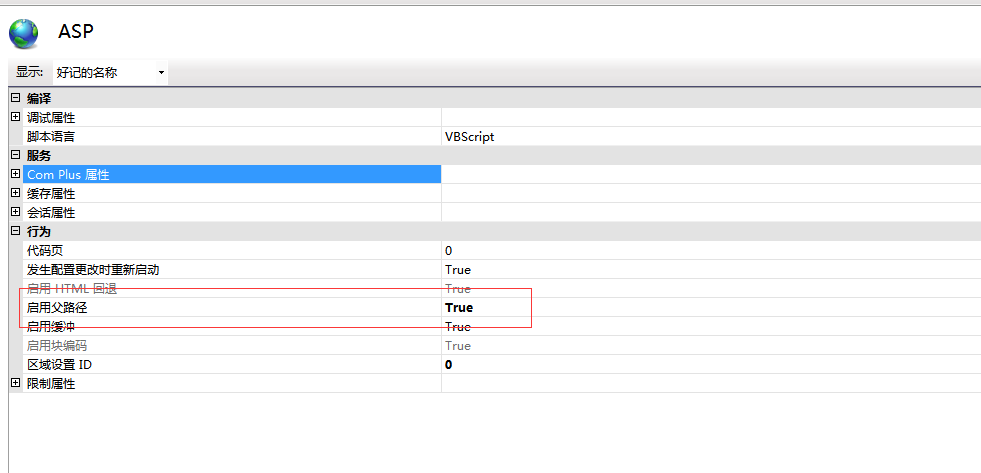Collapse the 服务 category
Viewport: 981px width, 473px height.
pyautogui.click(x=16, y=155)
